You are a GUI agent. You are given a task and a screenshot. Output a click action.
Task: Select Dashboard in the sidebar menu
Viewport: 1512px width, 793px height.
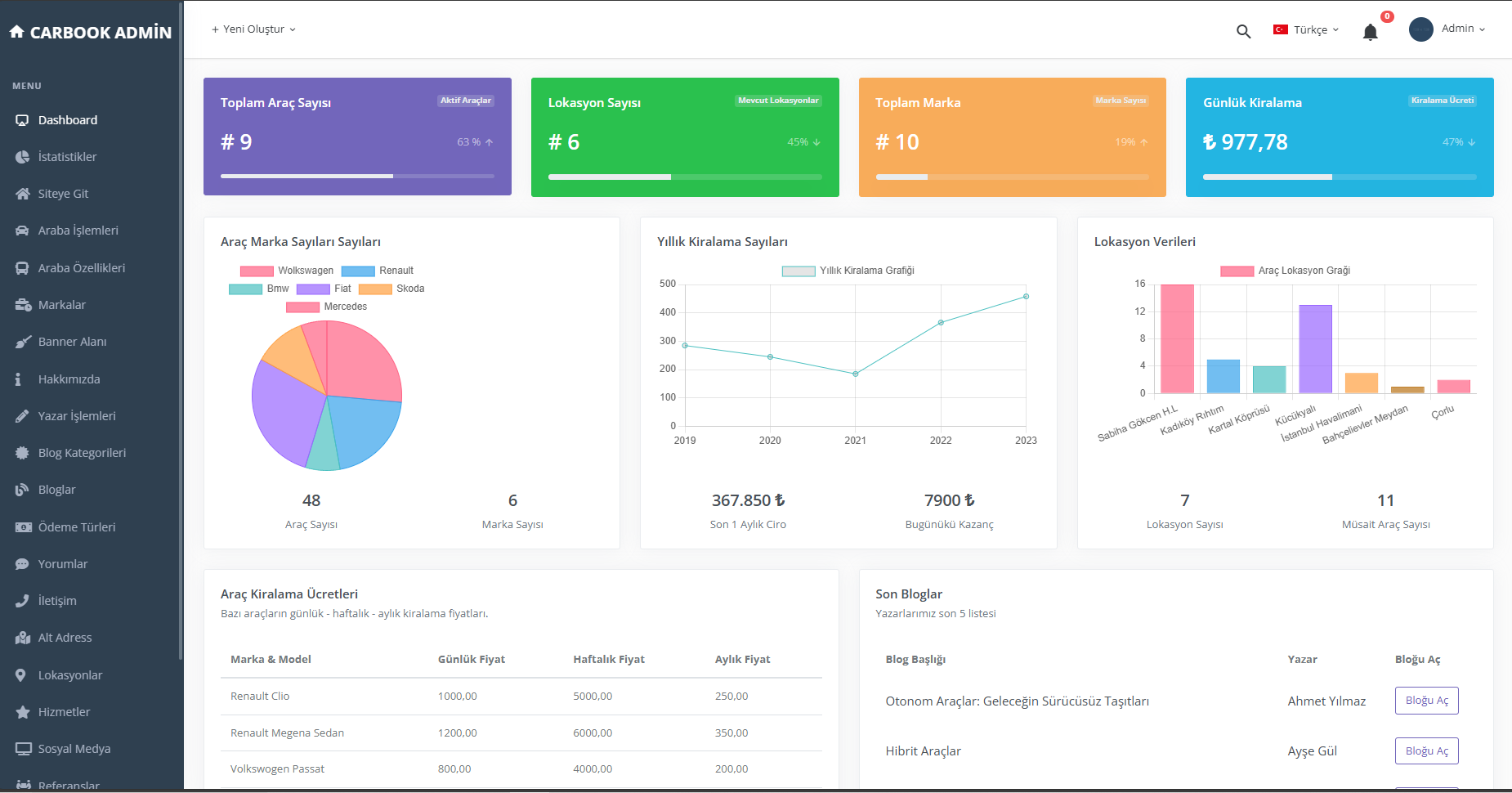68,120
